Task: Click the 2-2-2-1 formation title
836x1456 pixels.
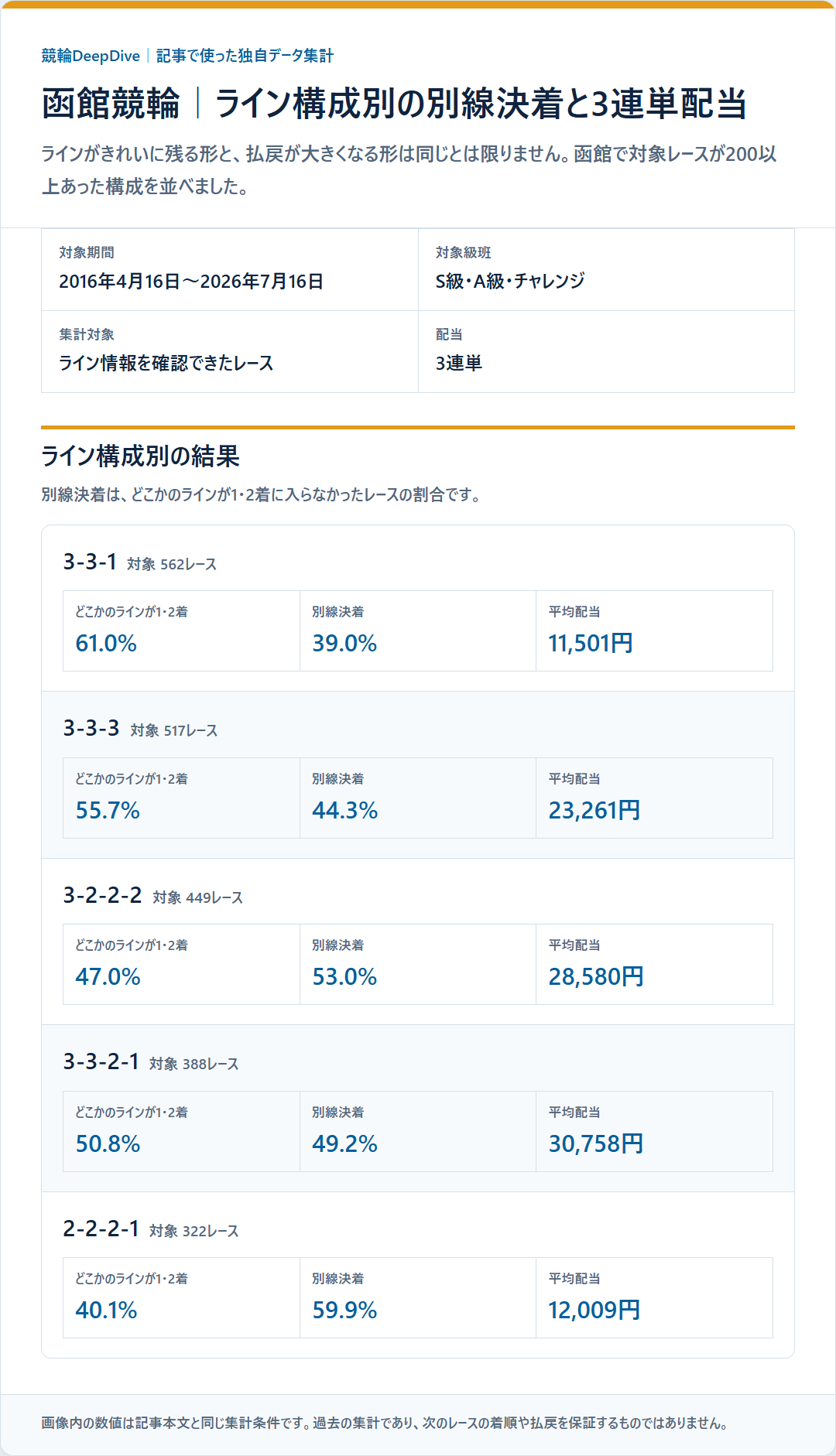Action: pyautogui.click(x=101, y=1229)
